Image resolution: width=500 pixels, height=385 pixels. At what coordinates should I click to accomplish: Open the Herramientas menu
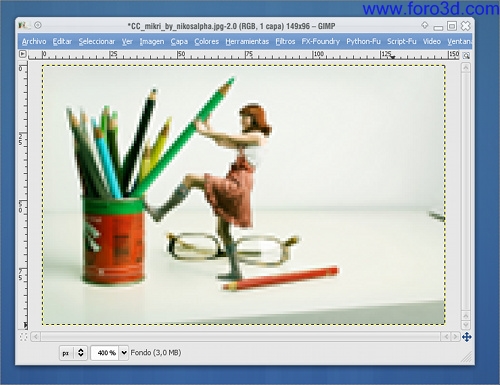(x=247, y=41)
